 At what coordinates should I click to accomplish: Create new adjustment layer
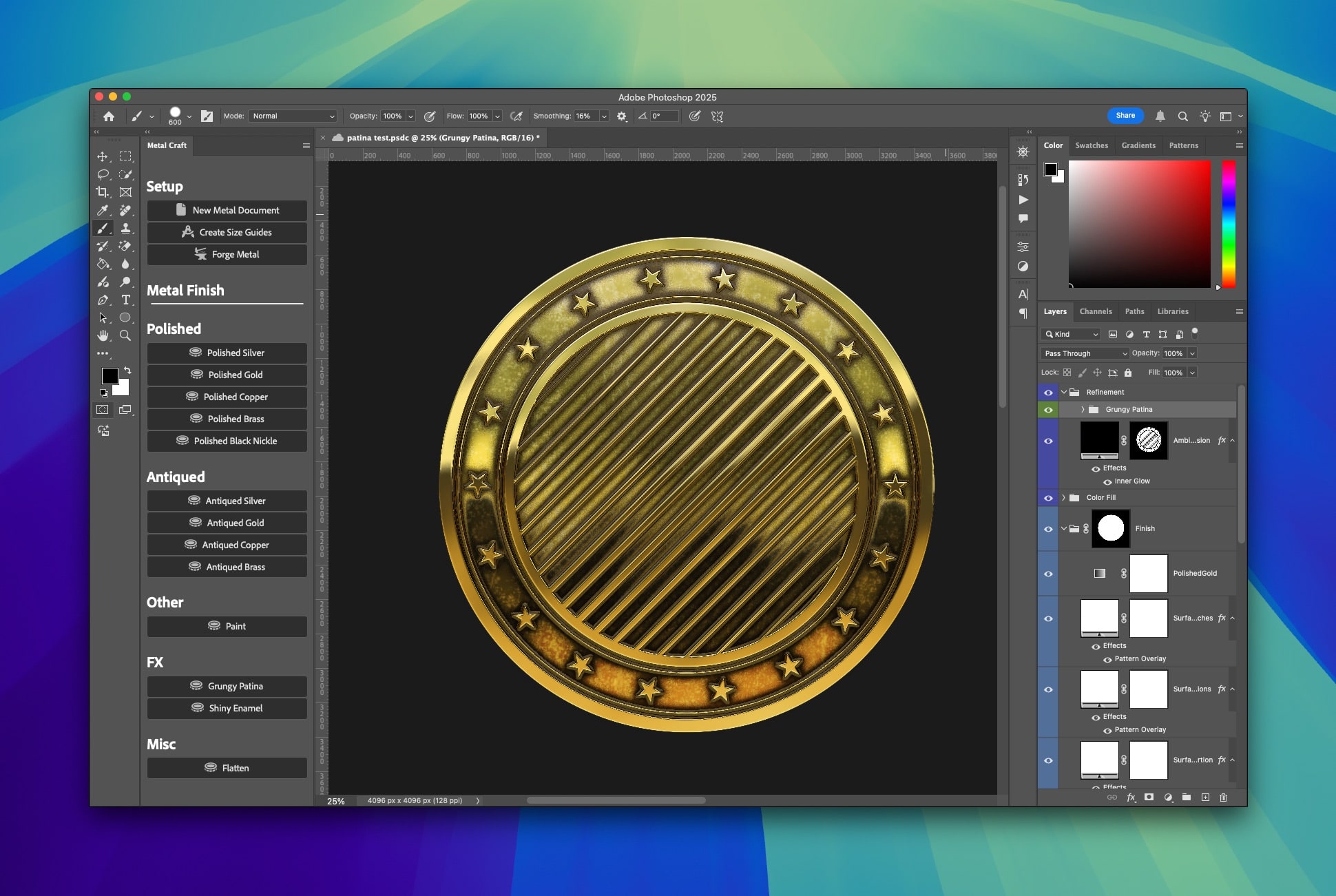1168,798
